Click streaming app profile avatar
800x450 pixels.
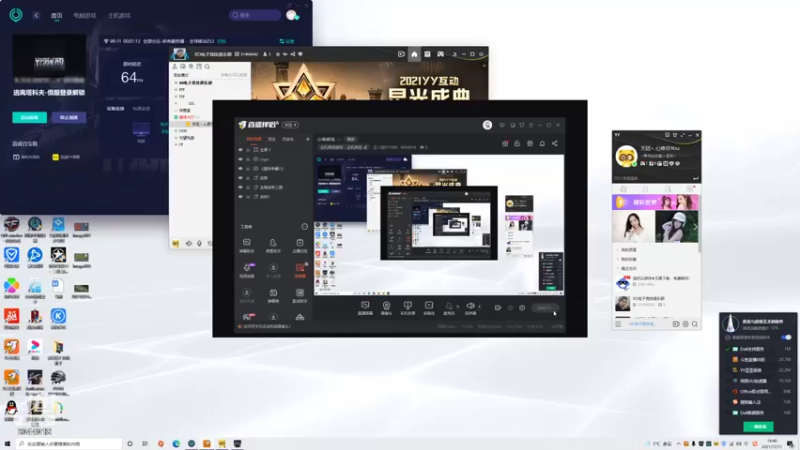(487, 125)
